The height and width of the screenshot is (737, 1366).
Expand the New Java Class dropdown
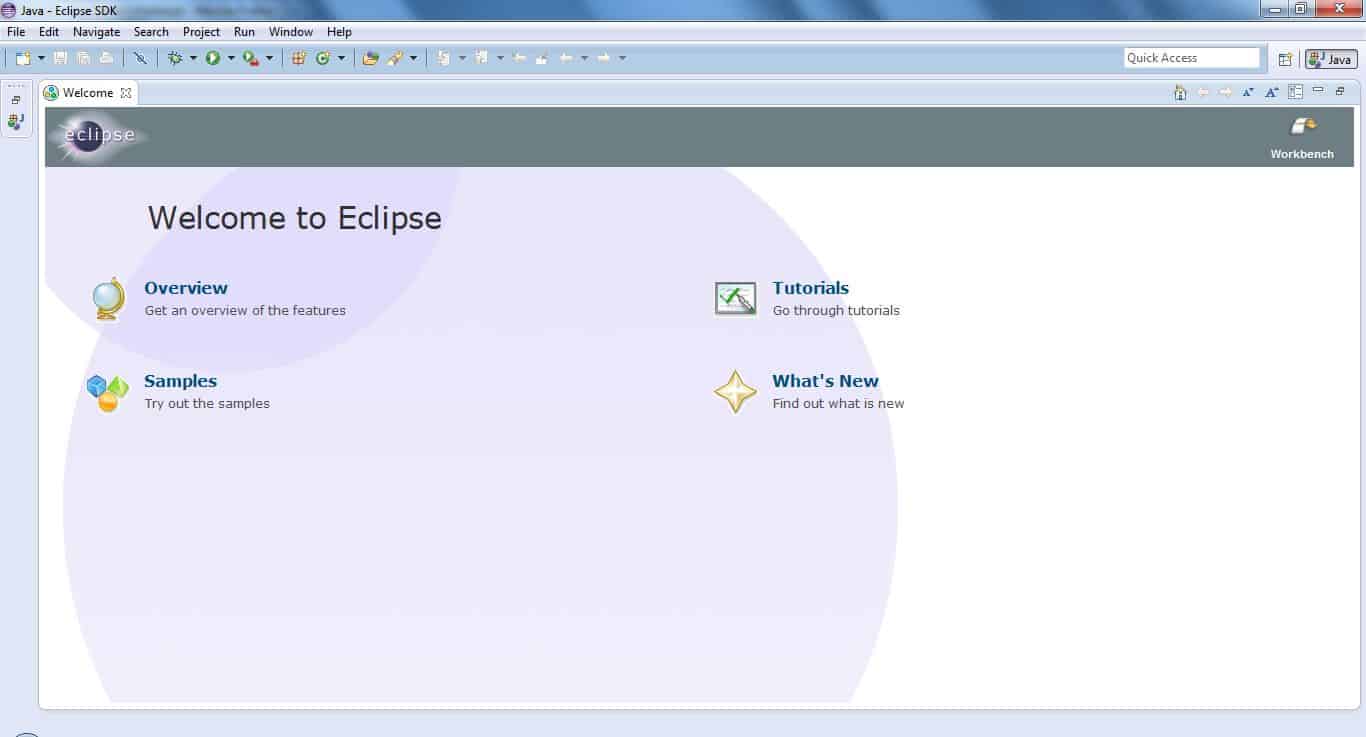341,58
